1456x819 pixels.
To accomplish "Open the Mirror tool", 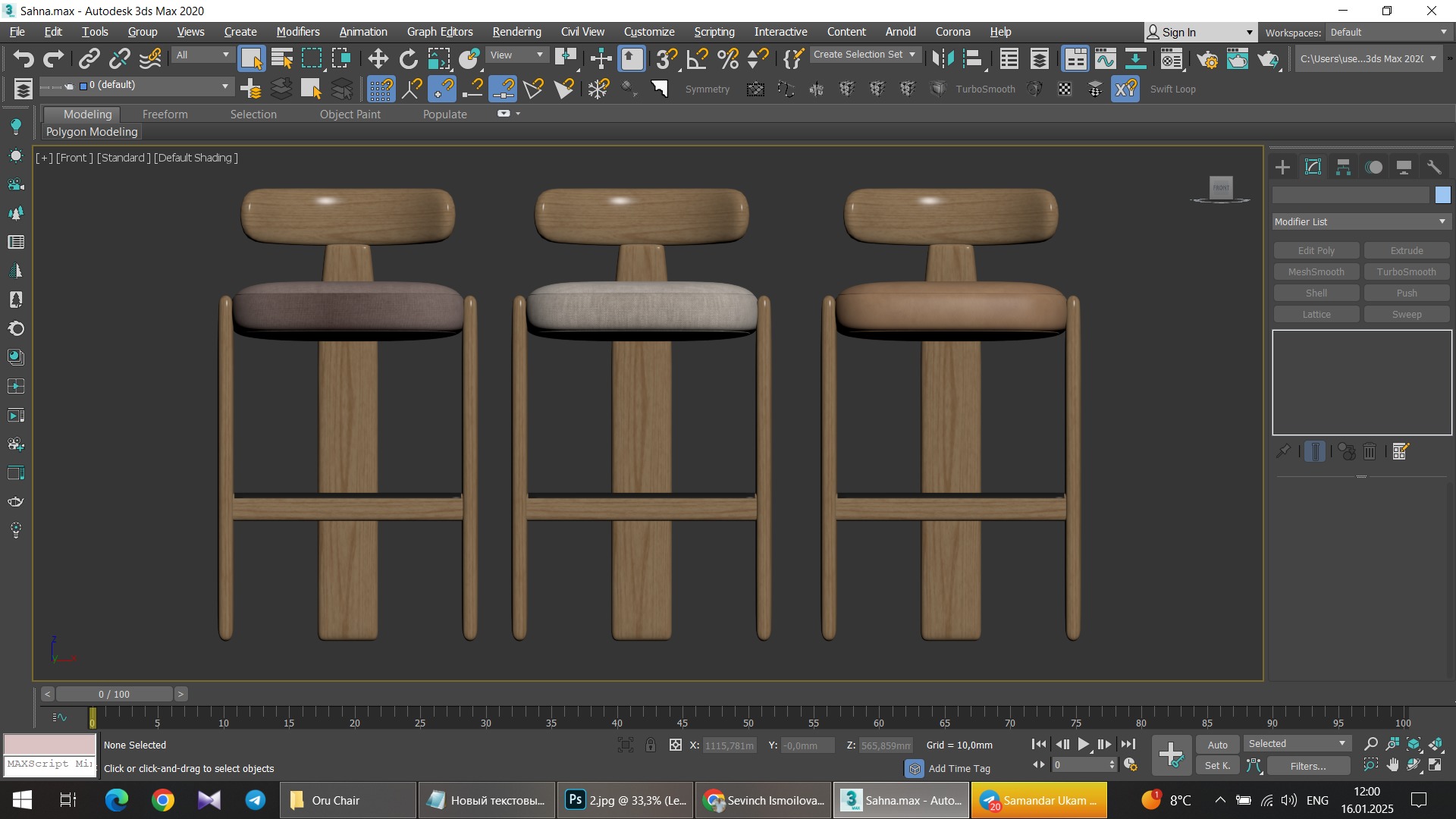I will click(x=943, y=58).
